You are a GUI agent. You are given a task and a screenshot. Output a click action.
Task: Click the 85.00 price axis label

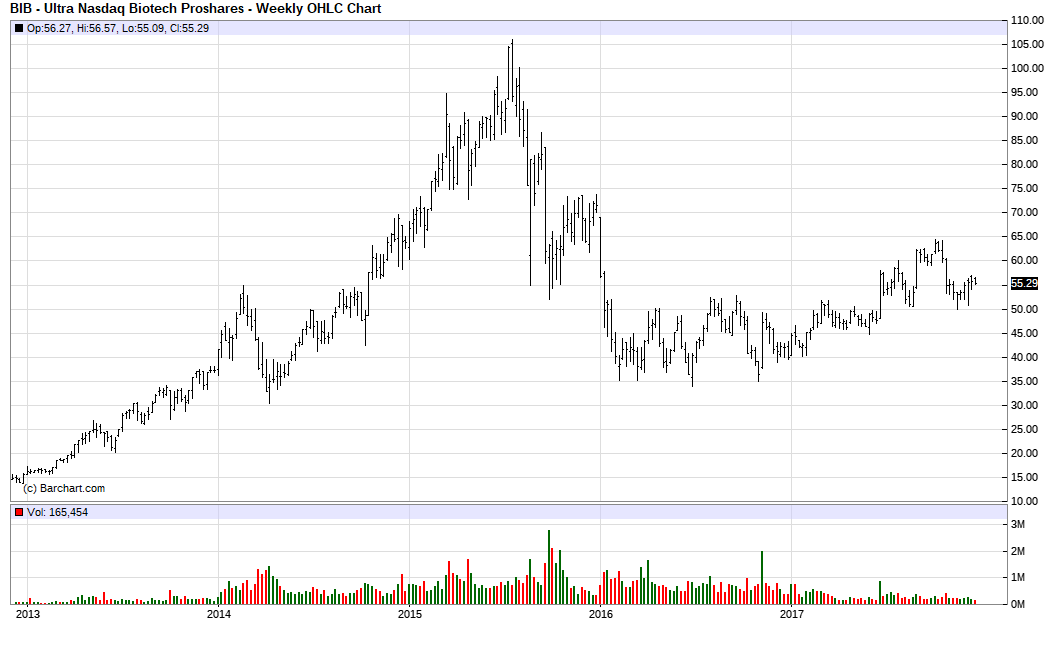[x=1024, y=141]
